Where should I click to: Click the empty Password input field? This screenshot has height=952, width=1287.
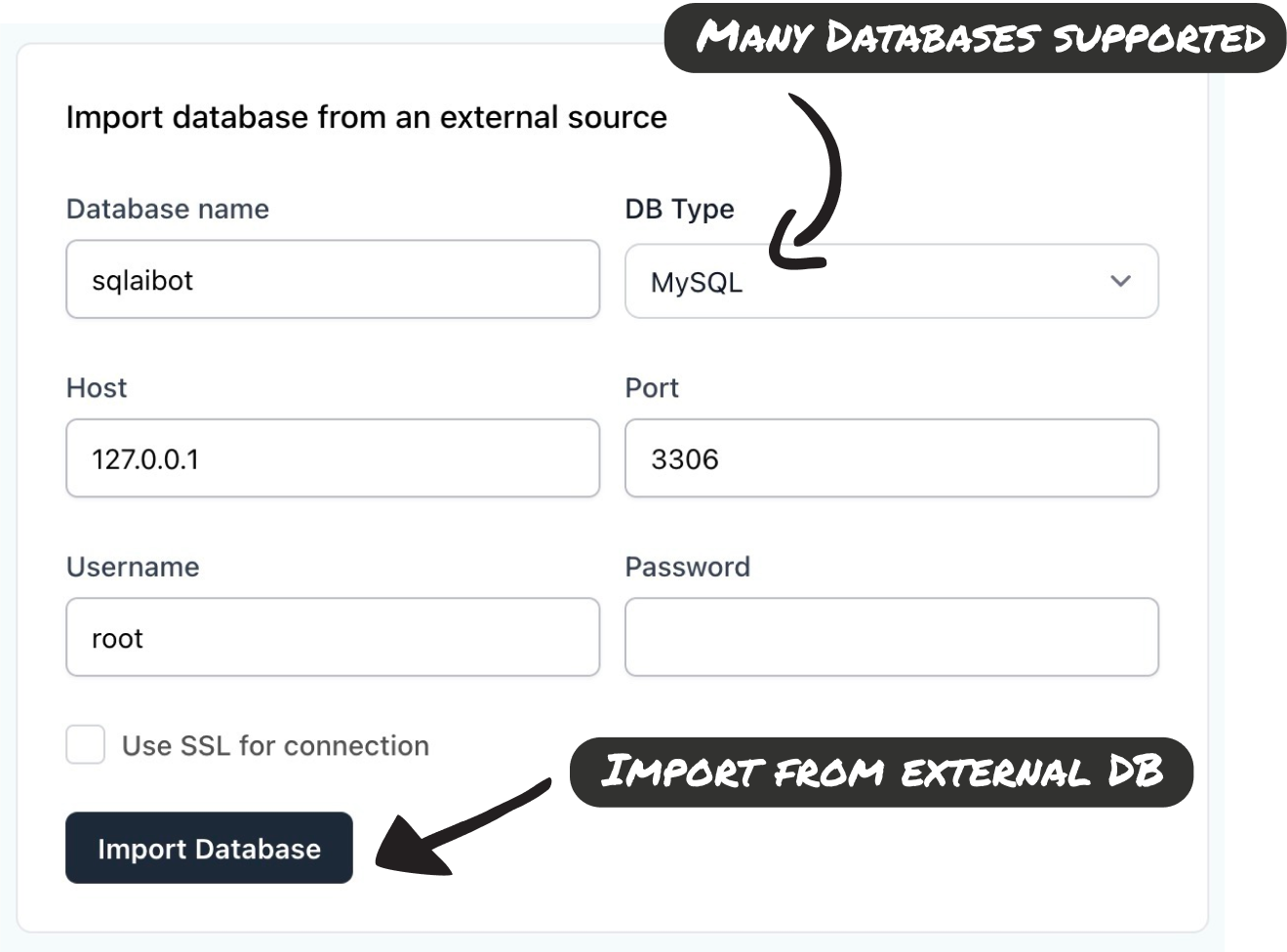(891, 638)
